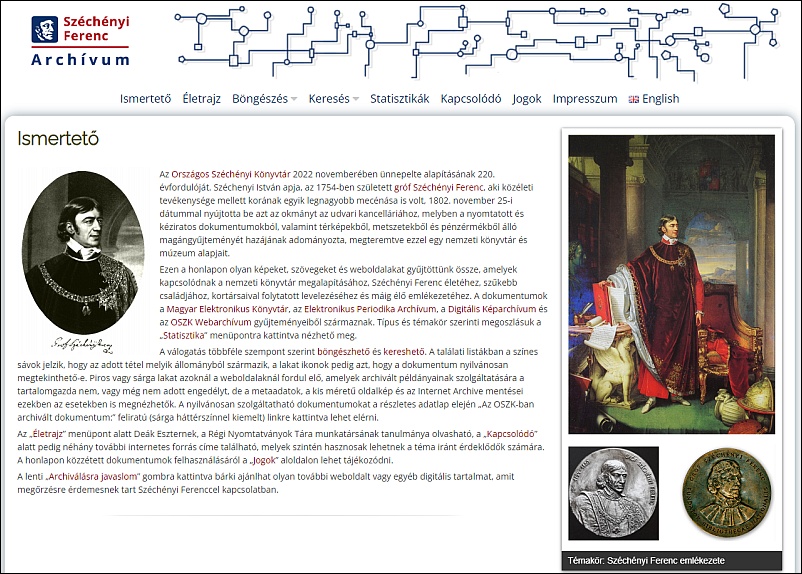Click the „Életrajz” link in the body text

pyautogui.click(x=47, y=434)
